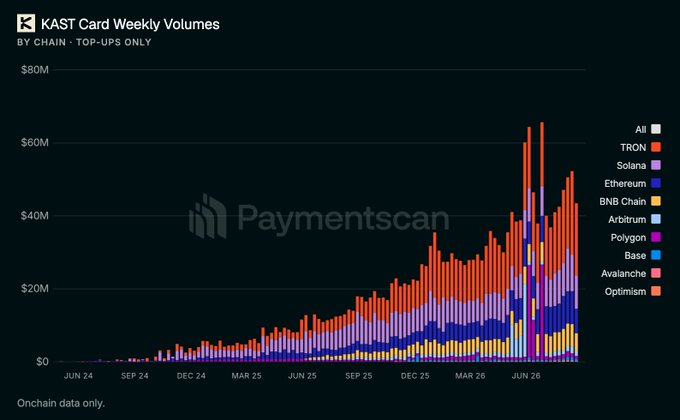680x420 pixels.
Task: Select the Solana legend label
Action: [x=631, y=165]
